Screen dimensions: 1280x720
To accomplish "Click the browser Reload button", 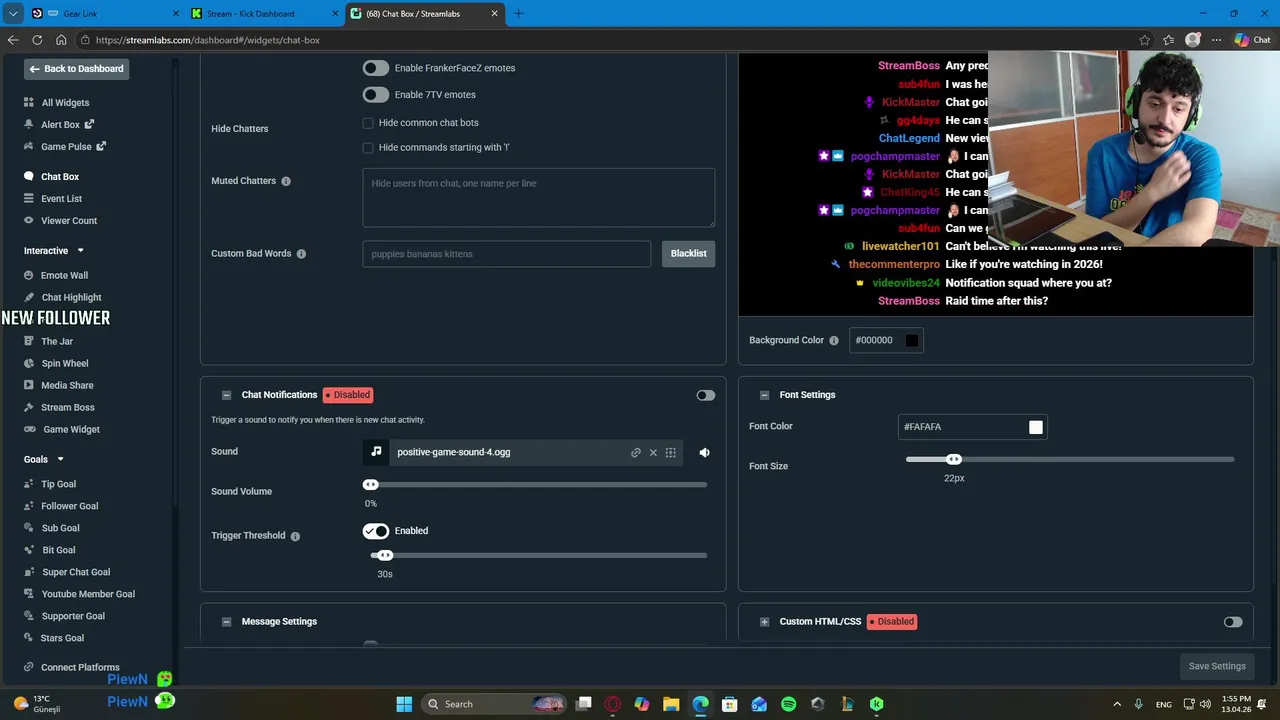I will [37, 40].
